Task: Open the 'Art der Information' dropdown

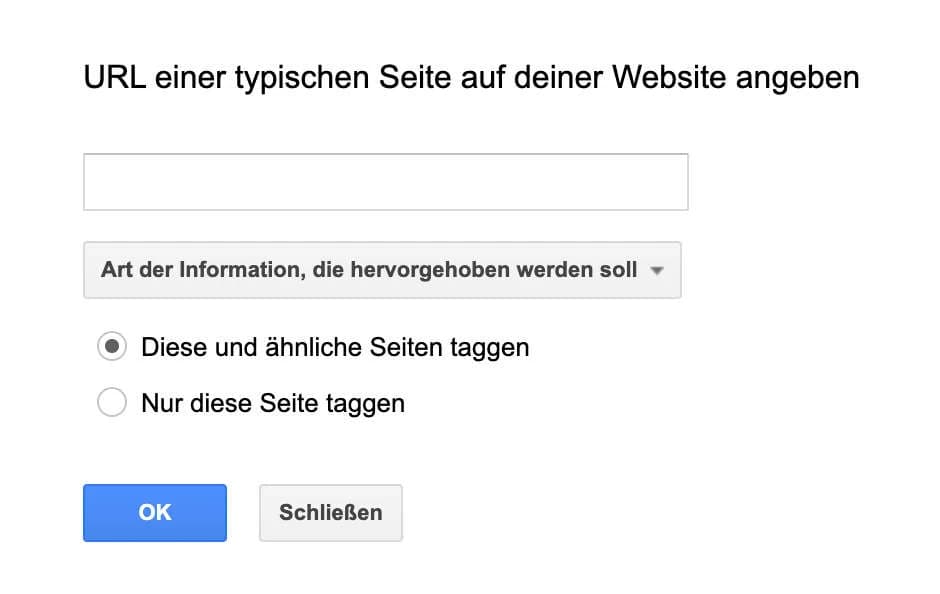Action: [382, 270]
